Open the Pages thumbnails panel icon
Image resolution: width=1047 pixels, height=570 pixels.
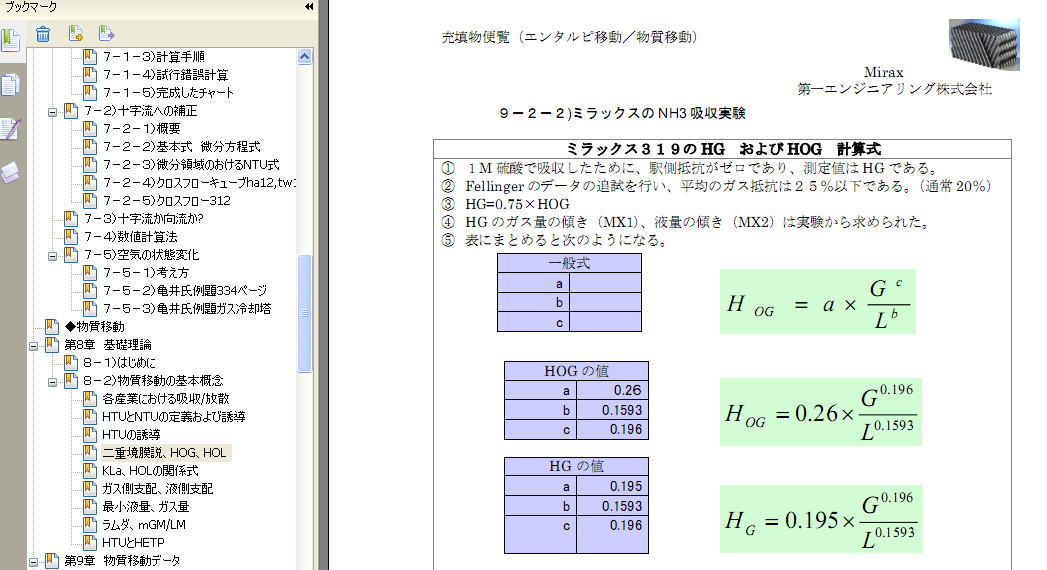pos(11,85)
